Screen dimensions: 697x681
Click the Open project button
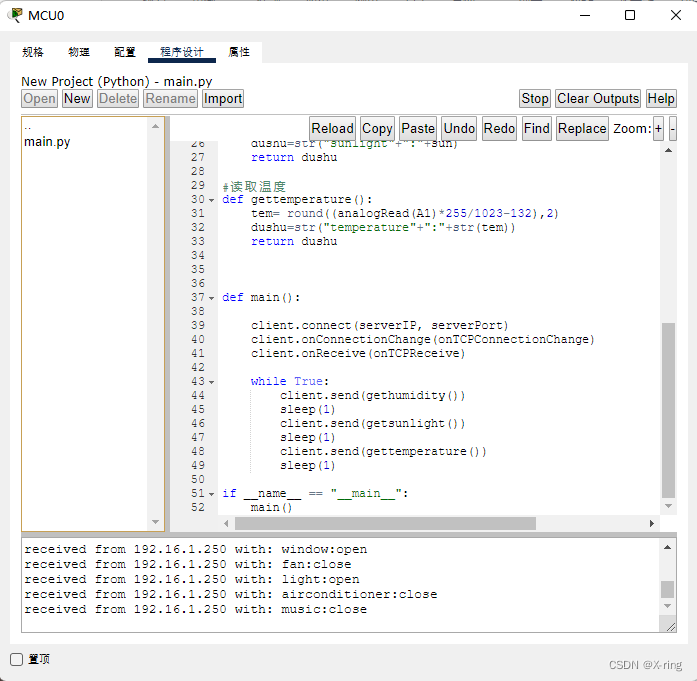click(x=40, y=98)
